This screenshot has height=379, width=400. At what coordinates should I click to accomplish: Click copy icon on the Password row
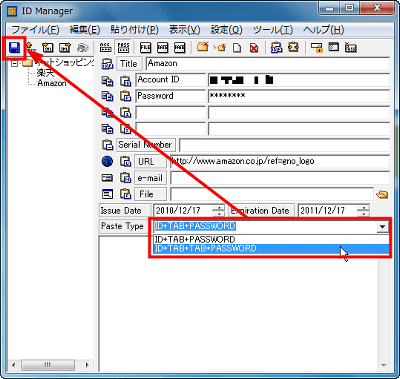coord(107,96)
